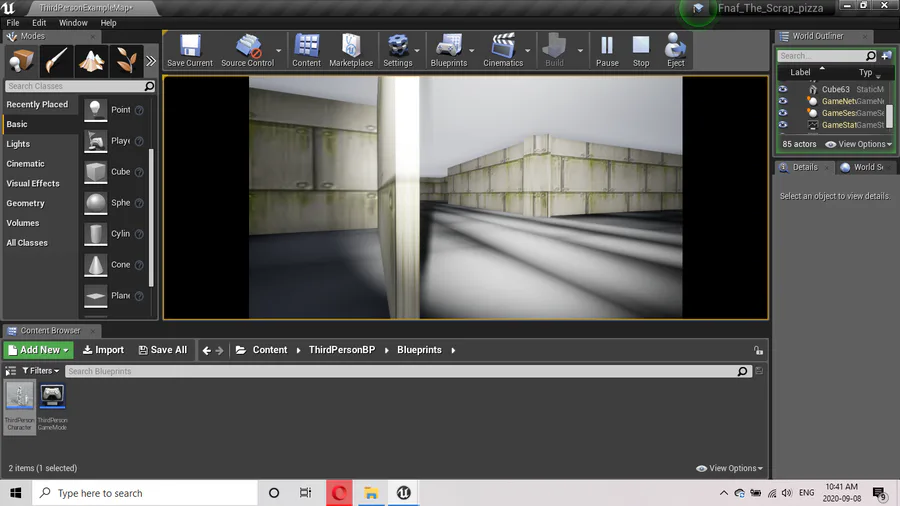Open World Outliner View Options
The height and width of the screenshot is (506, 900).
click(x=858, y=144)
